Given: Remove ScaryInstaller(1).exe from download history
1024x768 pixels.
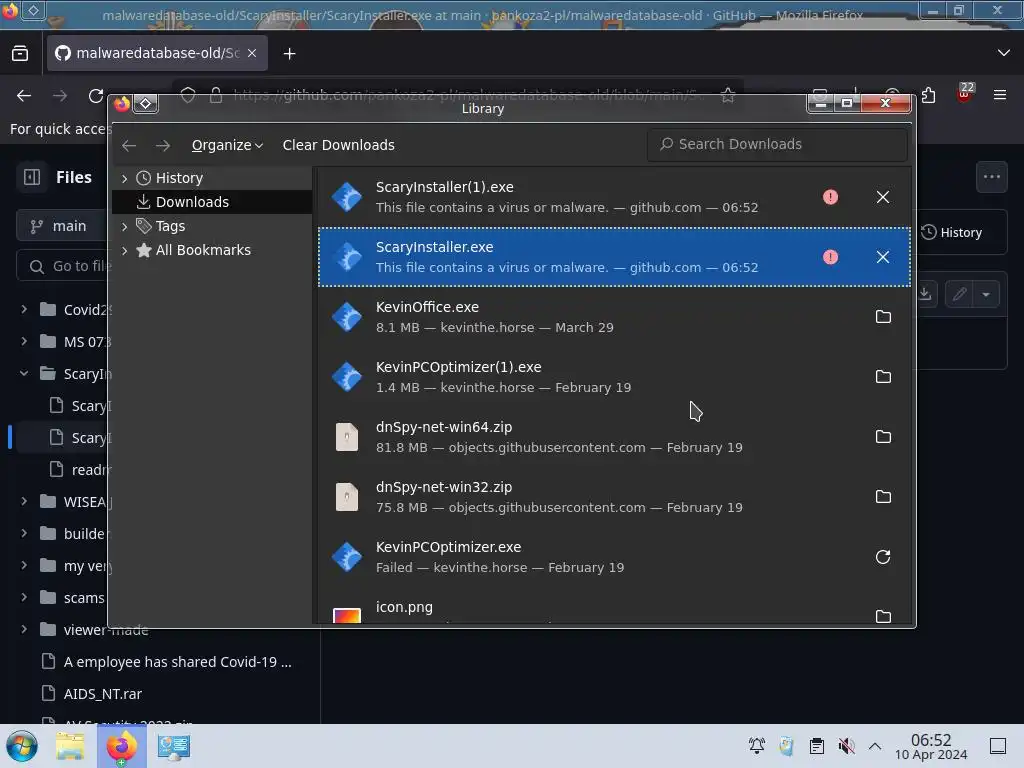Looking at the screenshot, I should (882, 197).
